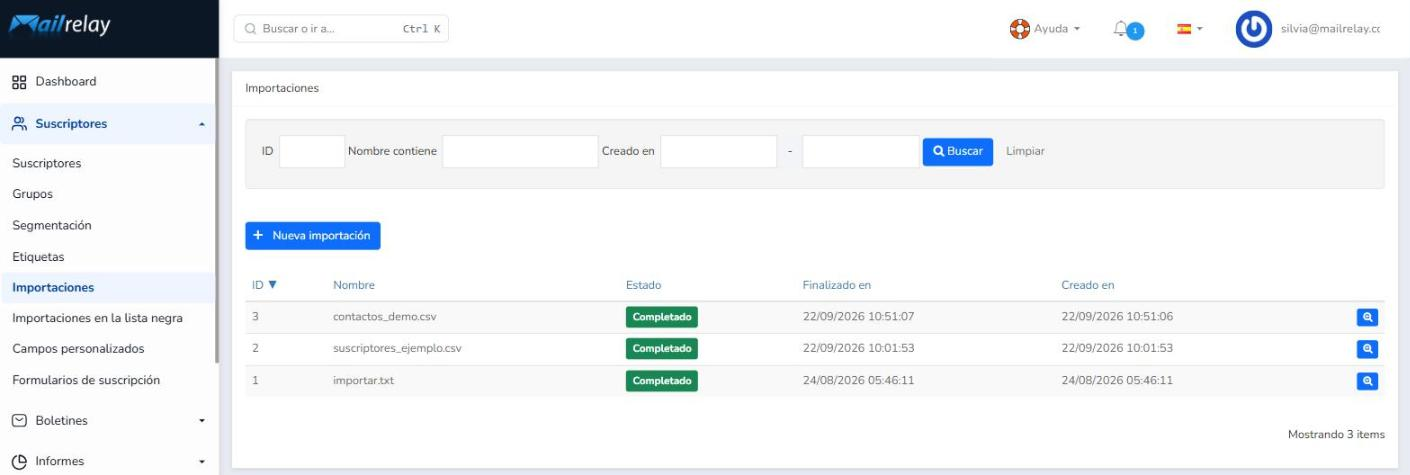Click the Buscar o ir a search box

coord(341,29)
